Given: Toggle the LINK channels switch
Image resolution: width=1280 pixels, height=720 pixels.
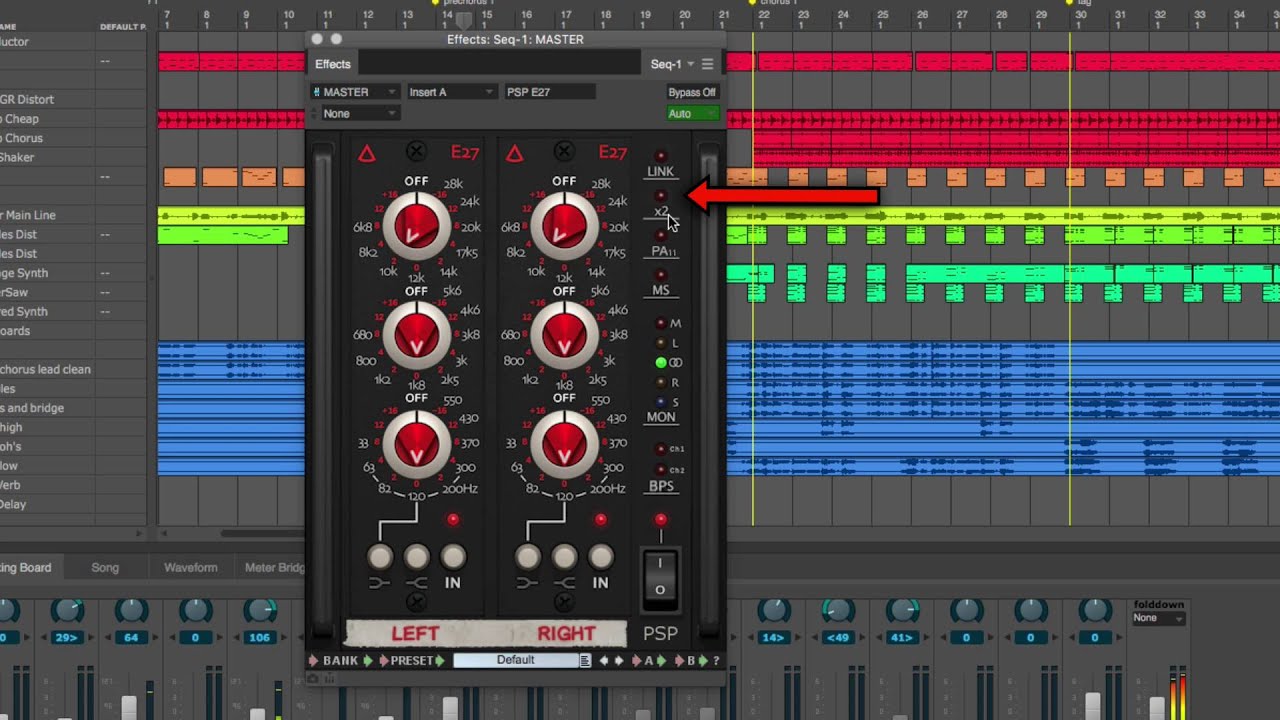Looking at the screenshot, I should point(660,157).
